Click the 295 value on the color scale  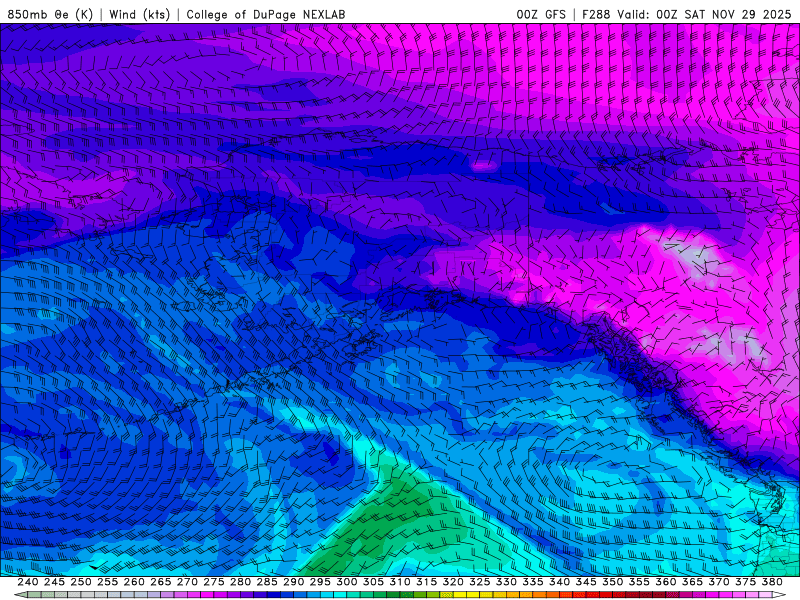coord(320,582)
